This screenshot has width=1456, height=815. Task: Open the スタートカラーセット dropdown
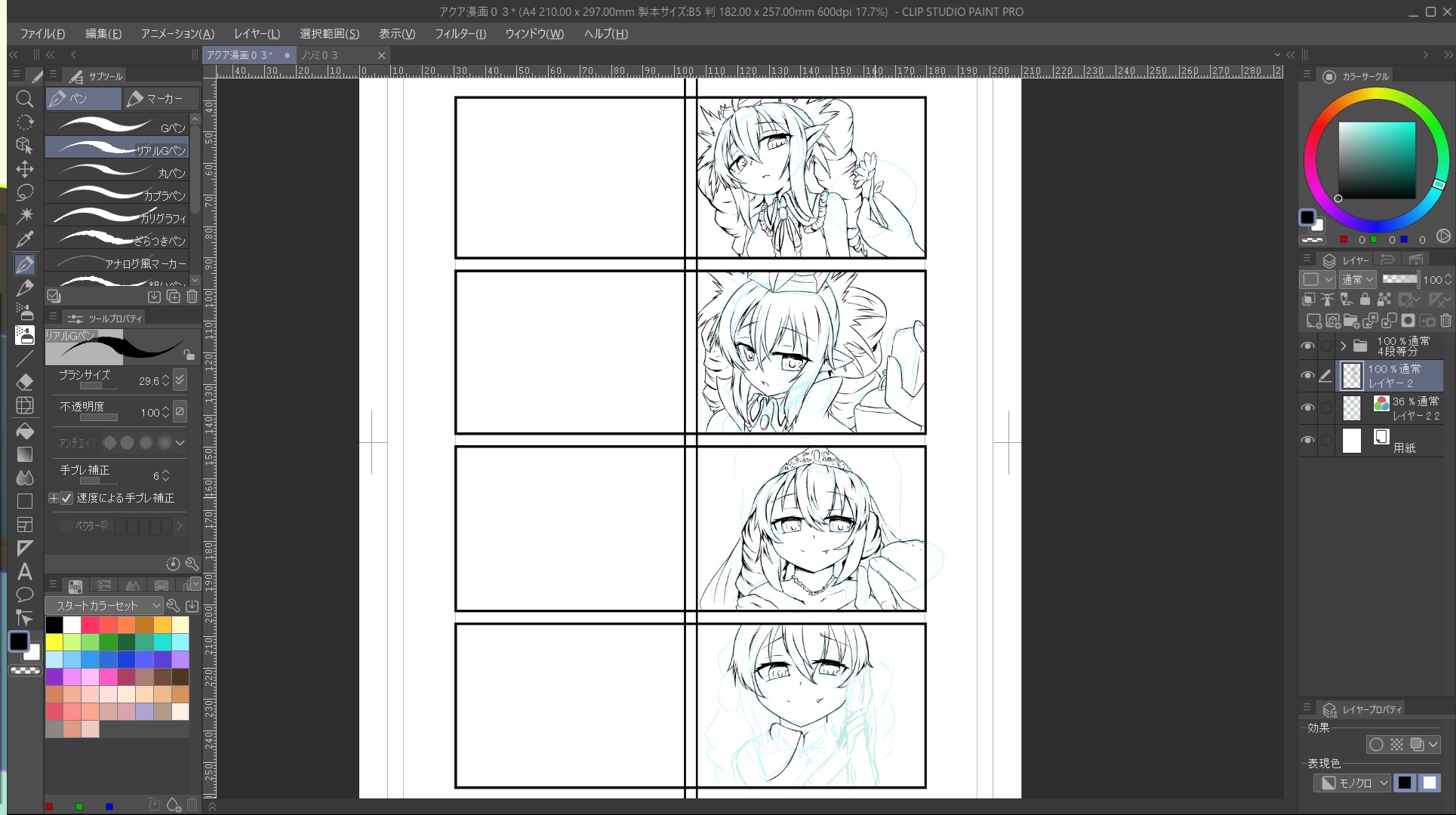click(103, 605)
